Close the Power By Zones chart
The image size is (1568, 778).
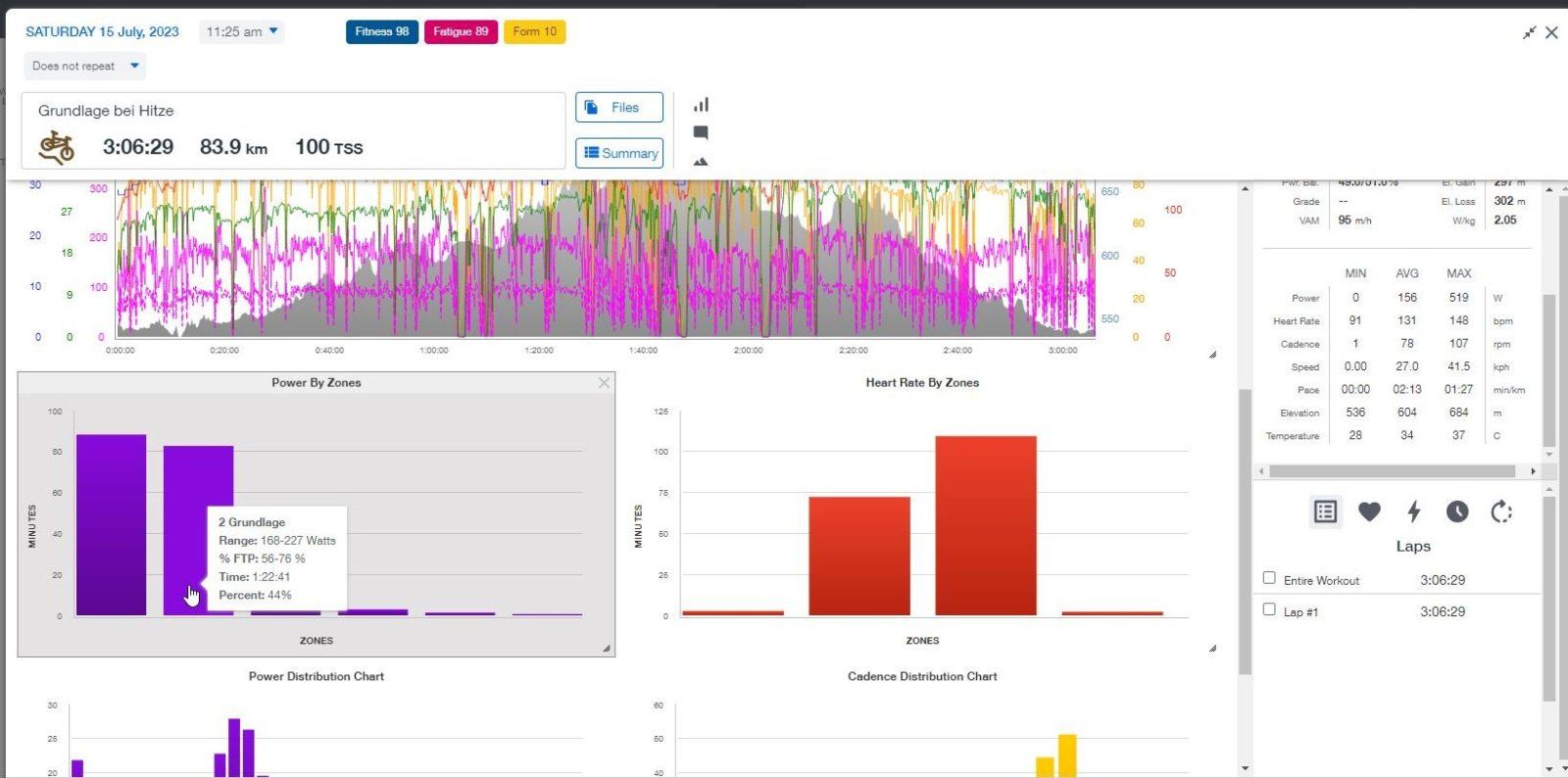(x=604, y=382)
